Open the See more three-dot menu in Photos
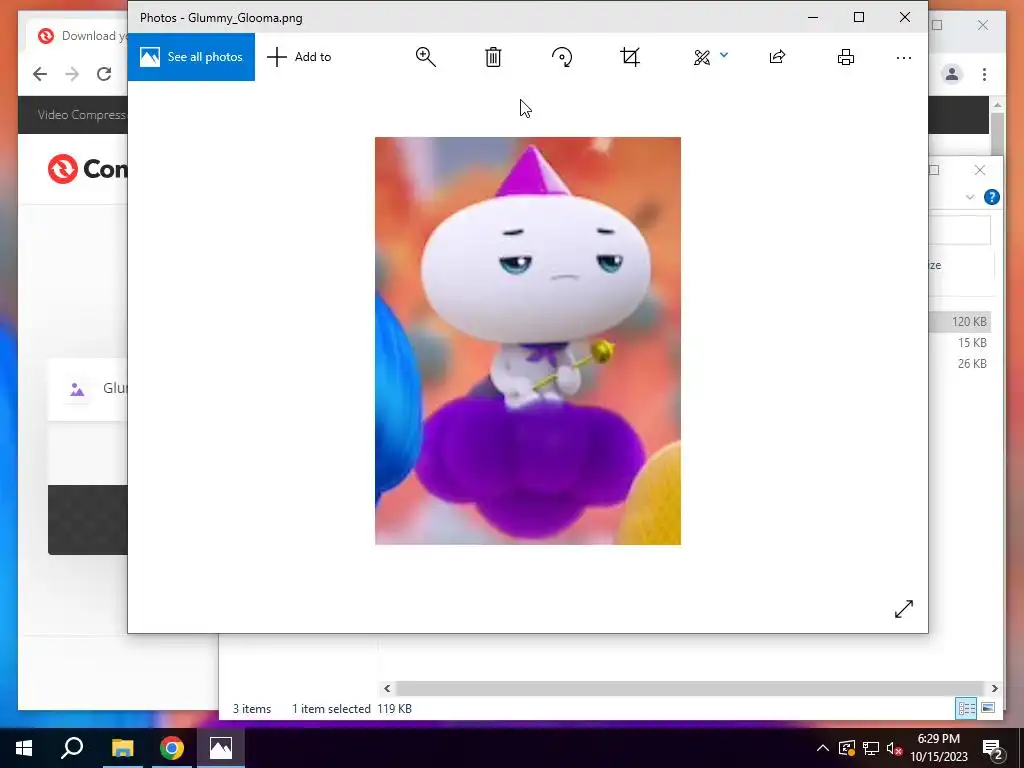This screenshot has height=768, width=1024. point(904,58)
